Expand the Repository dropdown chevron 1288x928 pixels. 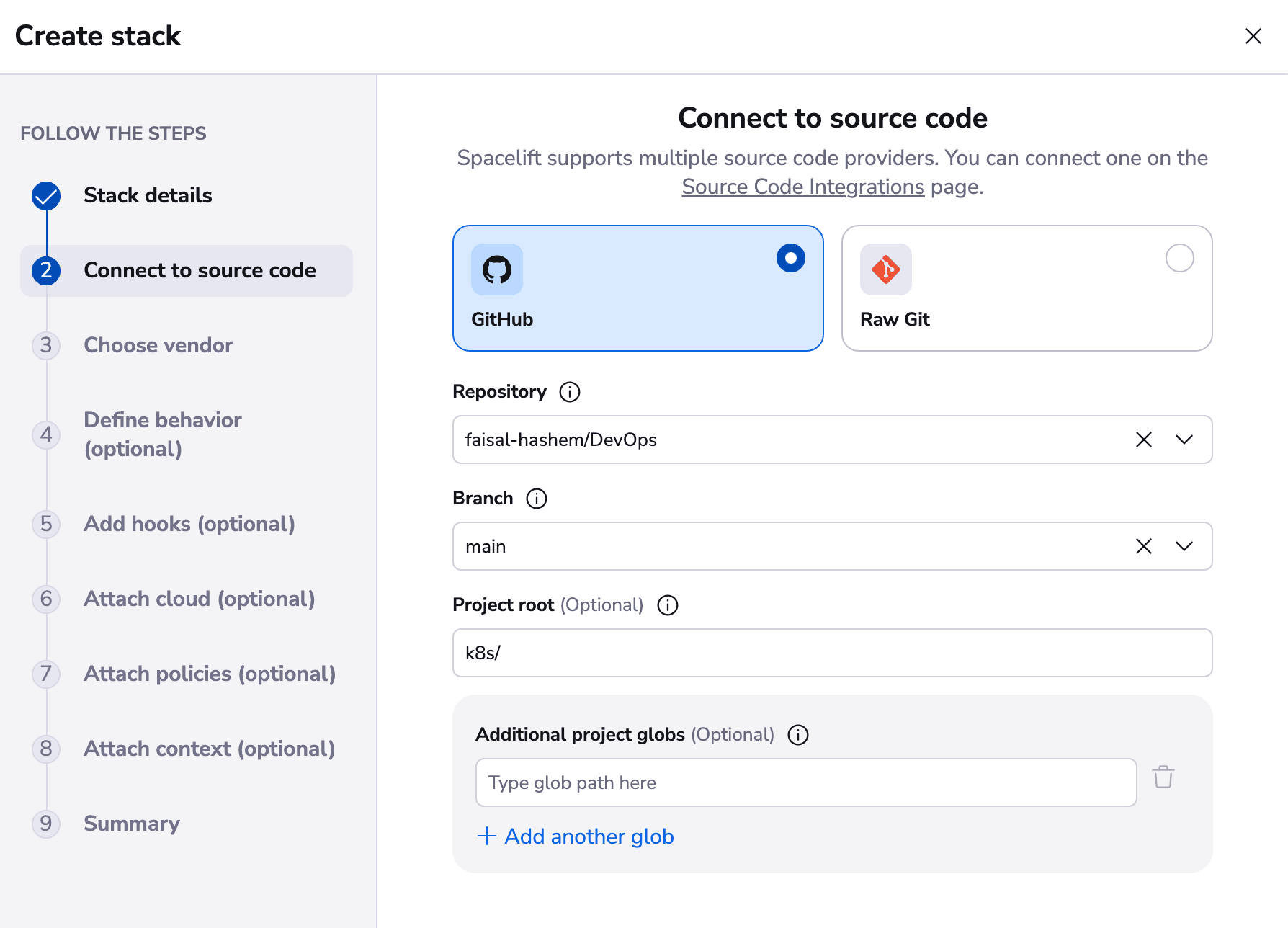pyautogui.click(x=1184, y=440)
